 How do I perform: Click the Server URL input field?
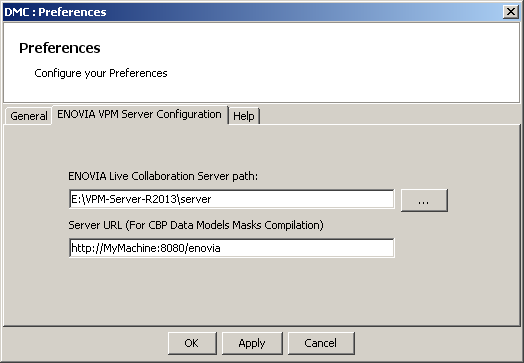pyautogui.click(x=232, y=248)
